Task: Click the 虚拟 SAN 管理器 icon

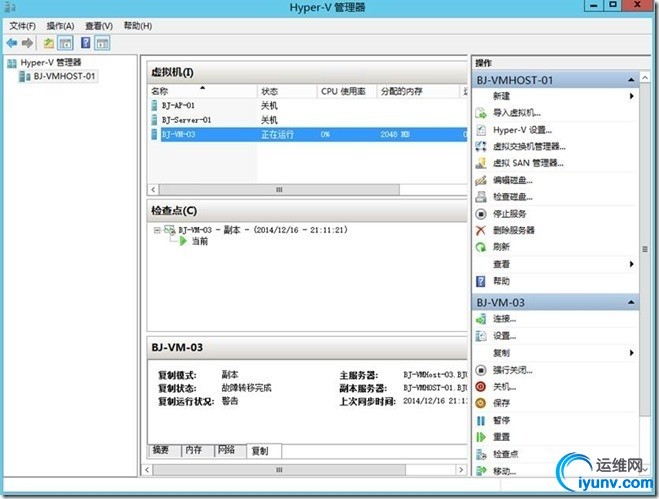Action: click(481, 163)
